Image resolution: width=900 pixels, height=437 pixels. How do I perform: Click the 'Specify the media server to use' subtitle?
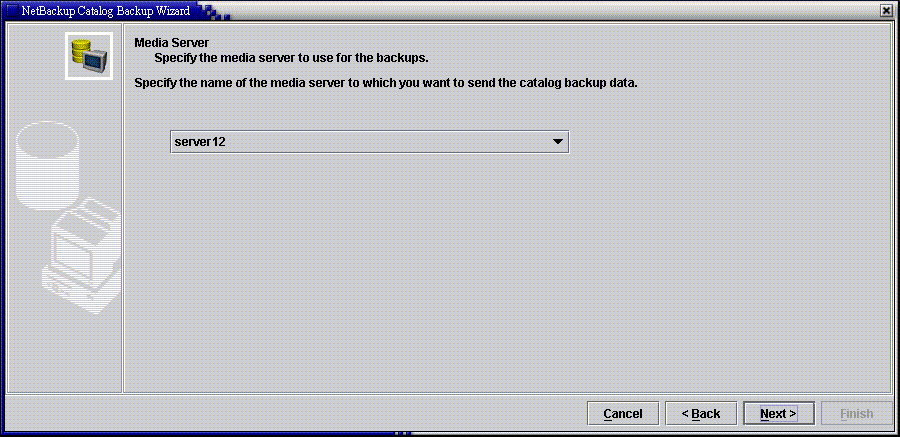pyautogui.click(x=292, y=58)
